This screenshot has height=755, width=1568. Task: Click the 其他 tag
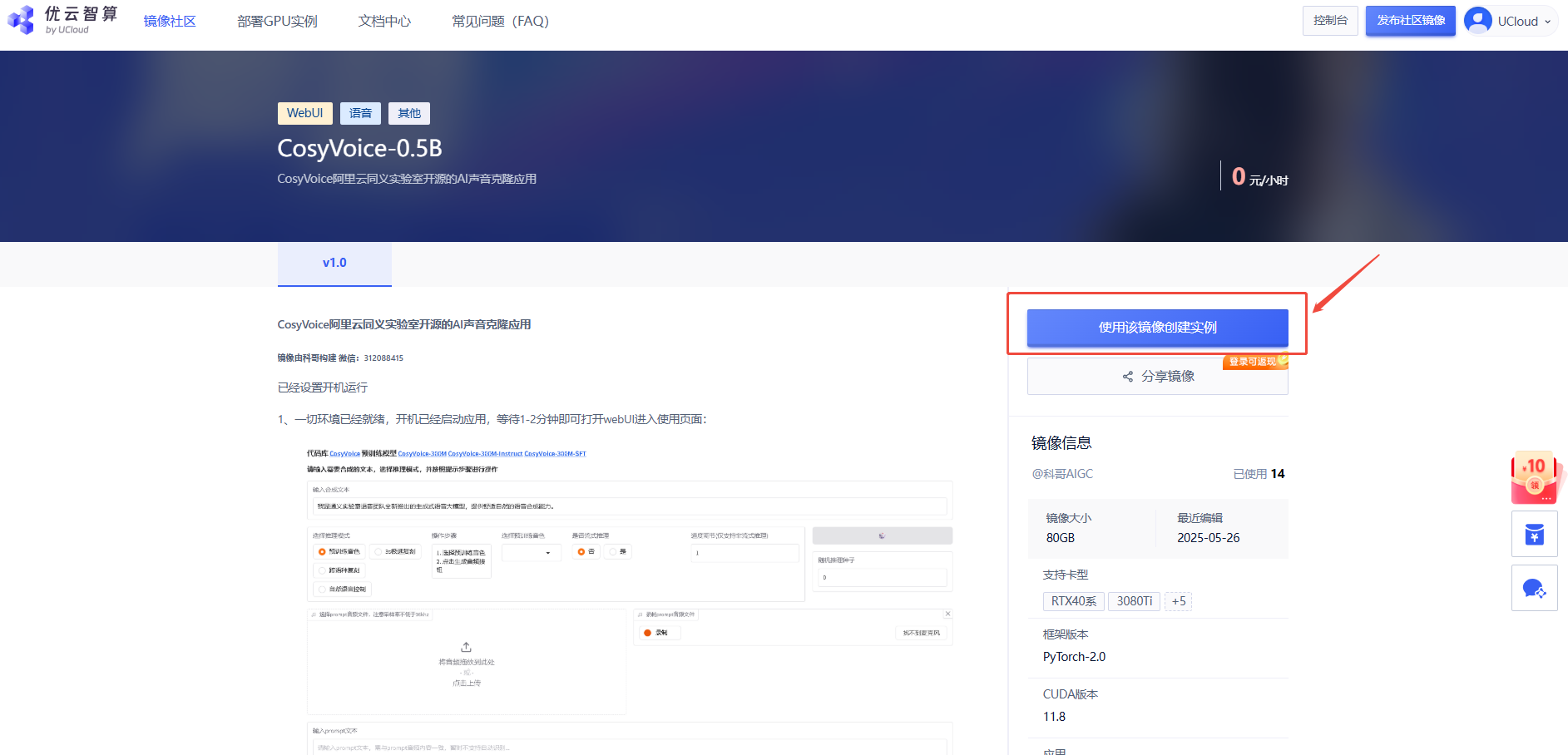[409, 113]
